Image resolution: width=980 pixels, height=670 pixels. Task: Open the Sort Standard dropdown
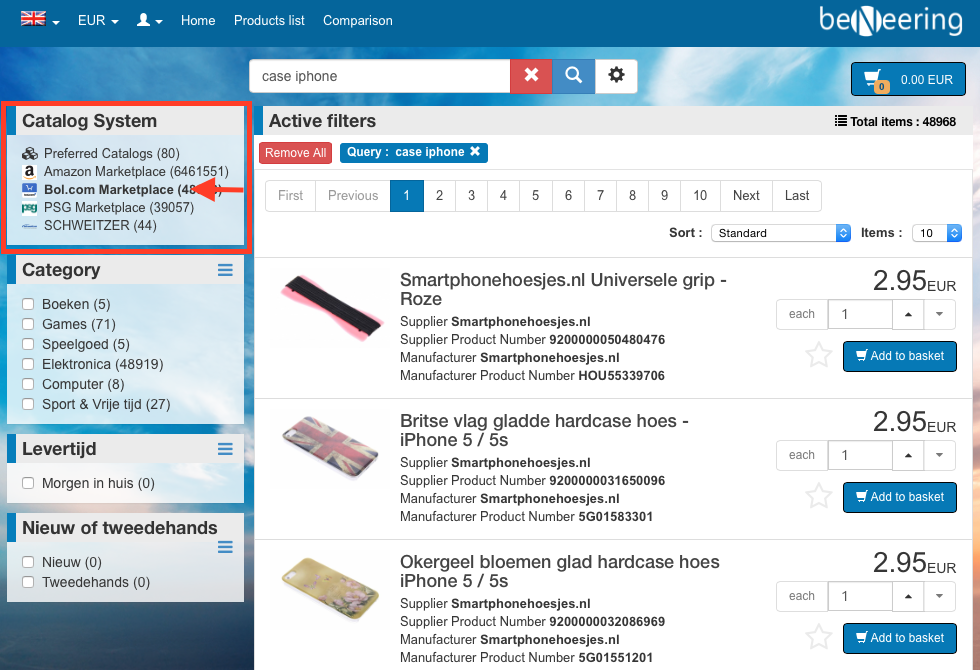[x=781, y=233]
